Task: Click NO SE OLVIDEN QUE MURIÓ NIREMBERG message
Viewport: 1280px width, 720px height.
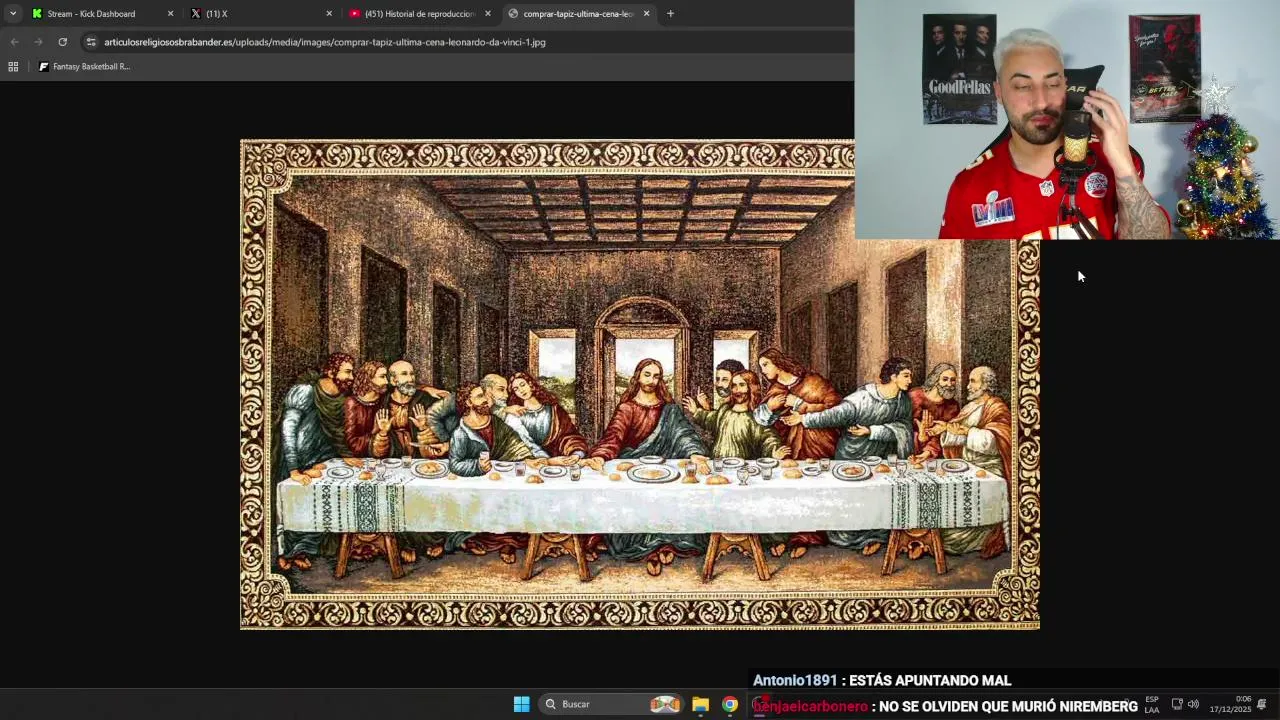Action: click(1008, 707)
